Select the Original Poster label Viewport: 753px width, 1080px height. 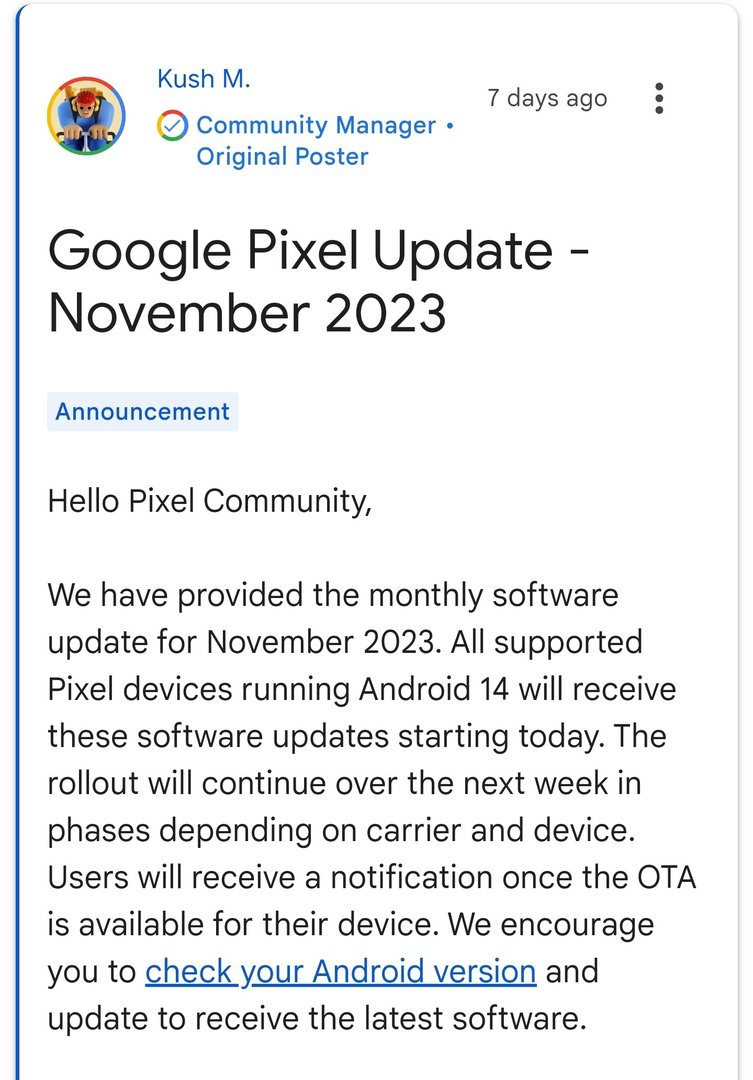282,157
